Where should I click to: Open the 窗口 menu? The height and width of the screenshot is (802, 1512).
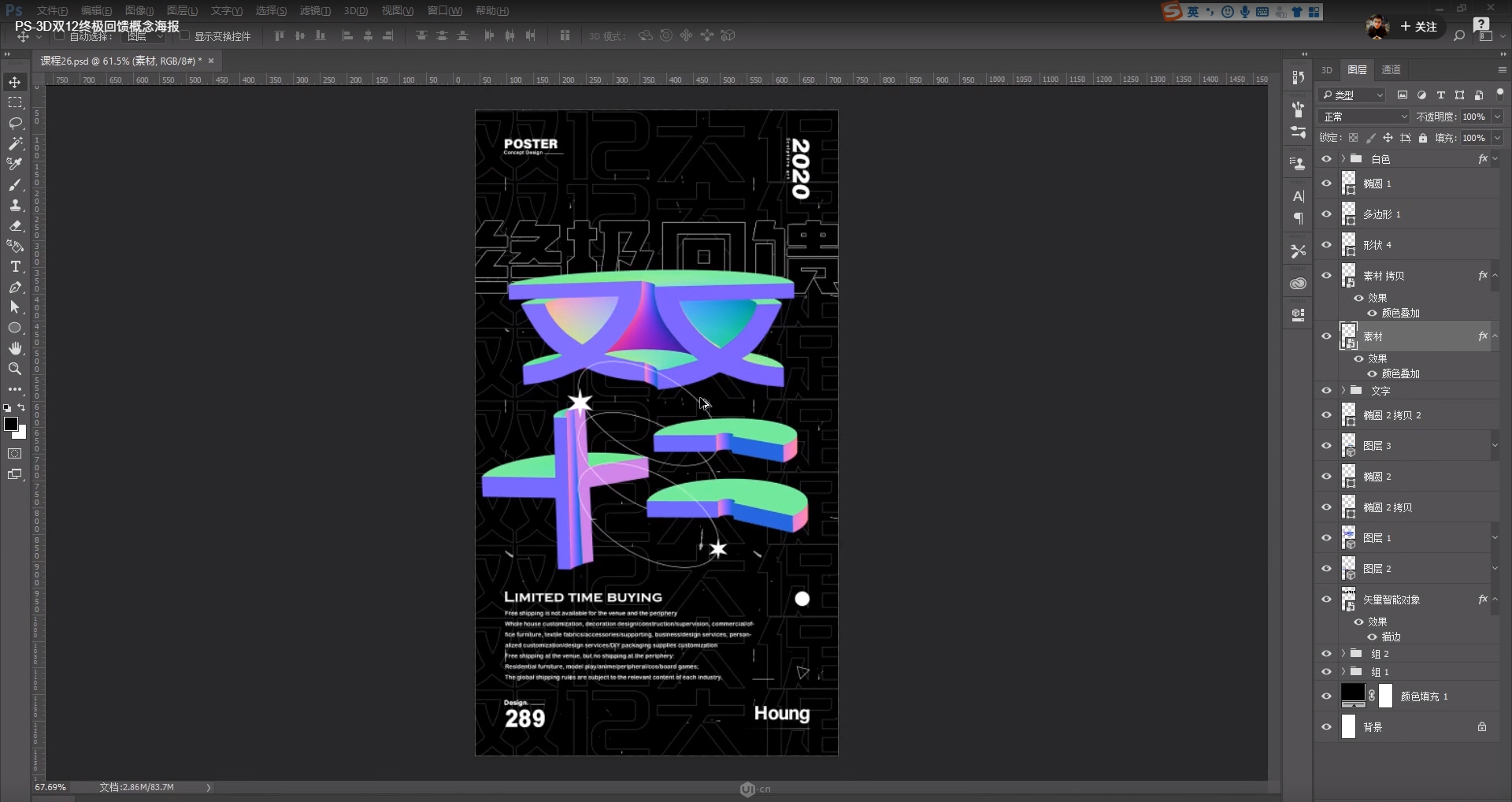(x=445, y=11)
